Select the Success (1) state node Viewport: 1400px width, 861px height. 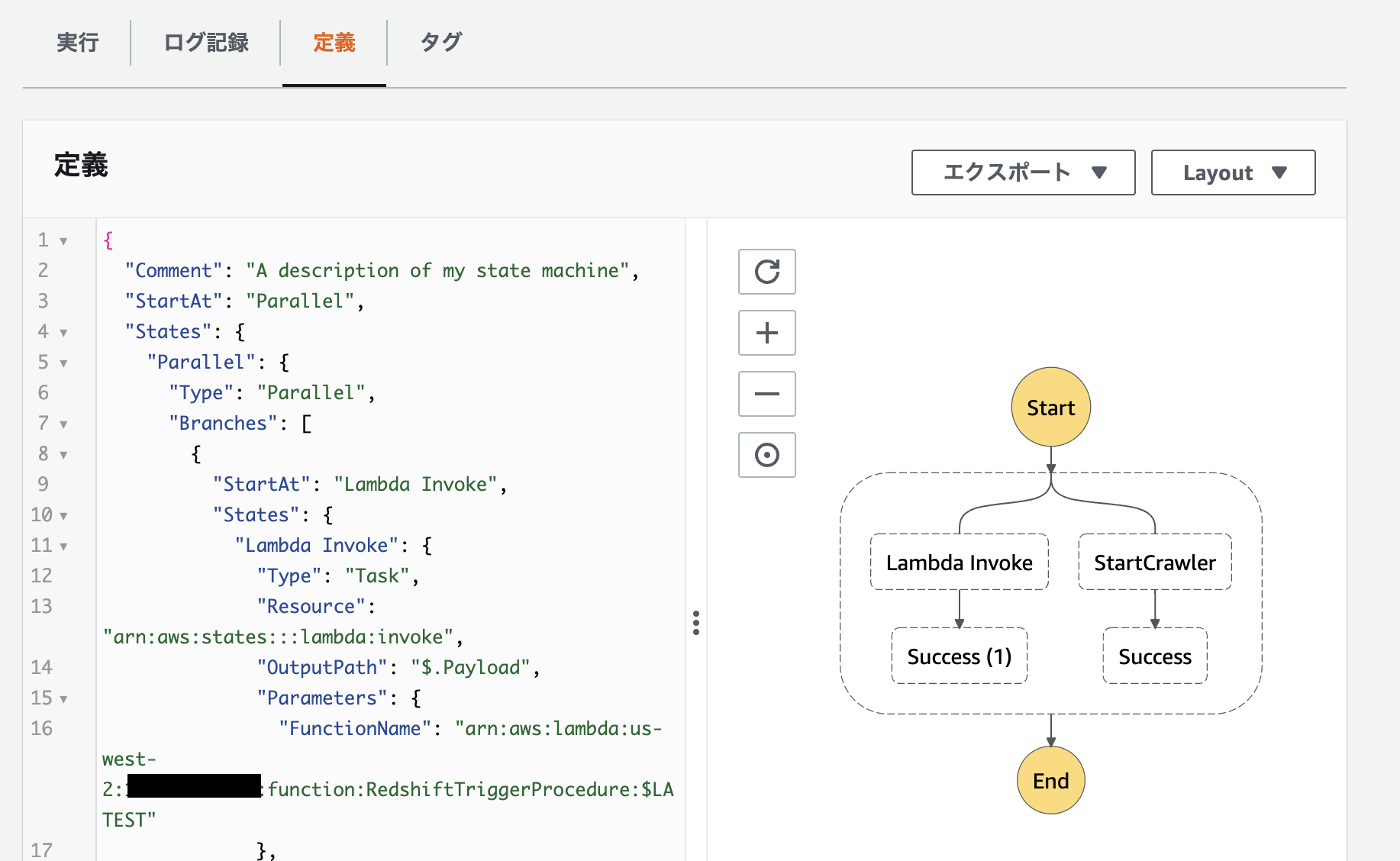959,656
